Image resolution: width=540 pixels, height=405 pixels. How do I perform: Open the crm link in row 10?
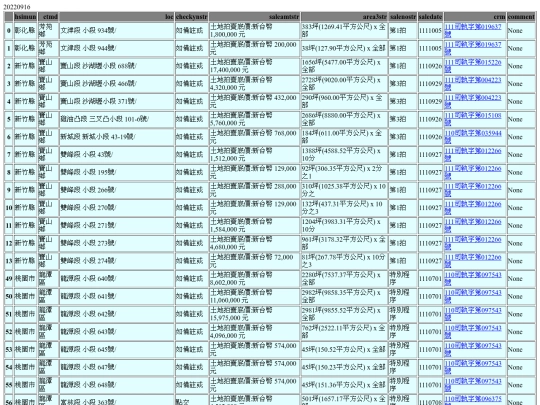pyautogui.click(x=472, y=208)
